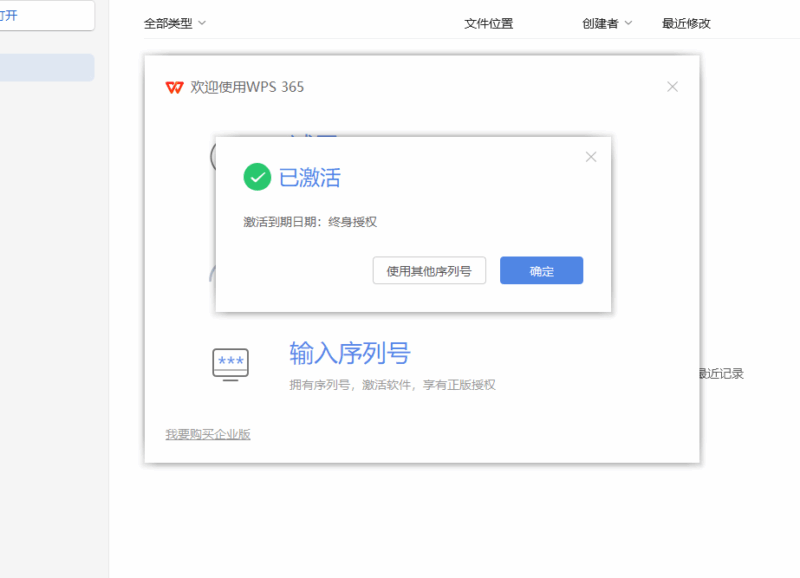Select the 文件位置 column header
The width and height of the screenshot is (800, 578).
[x=488, y=23]
